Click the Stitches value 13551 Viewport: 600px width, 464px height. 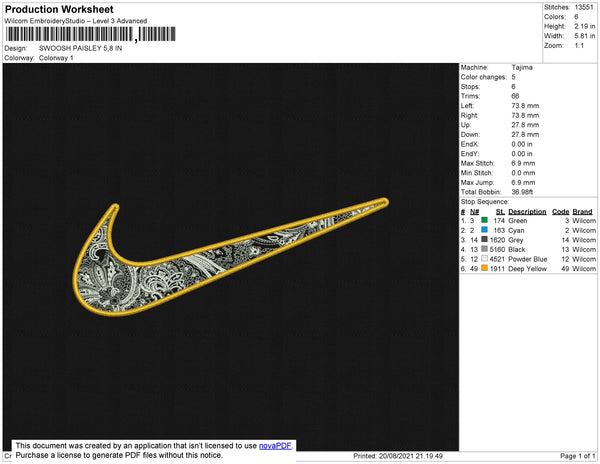pos(584,7)
